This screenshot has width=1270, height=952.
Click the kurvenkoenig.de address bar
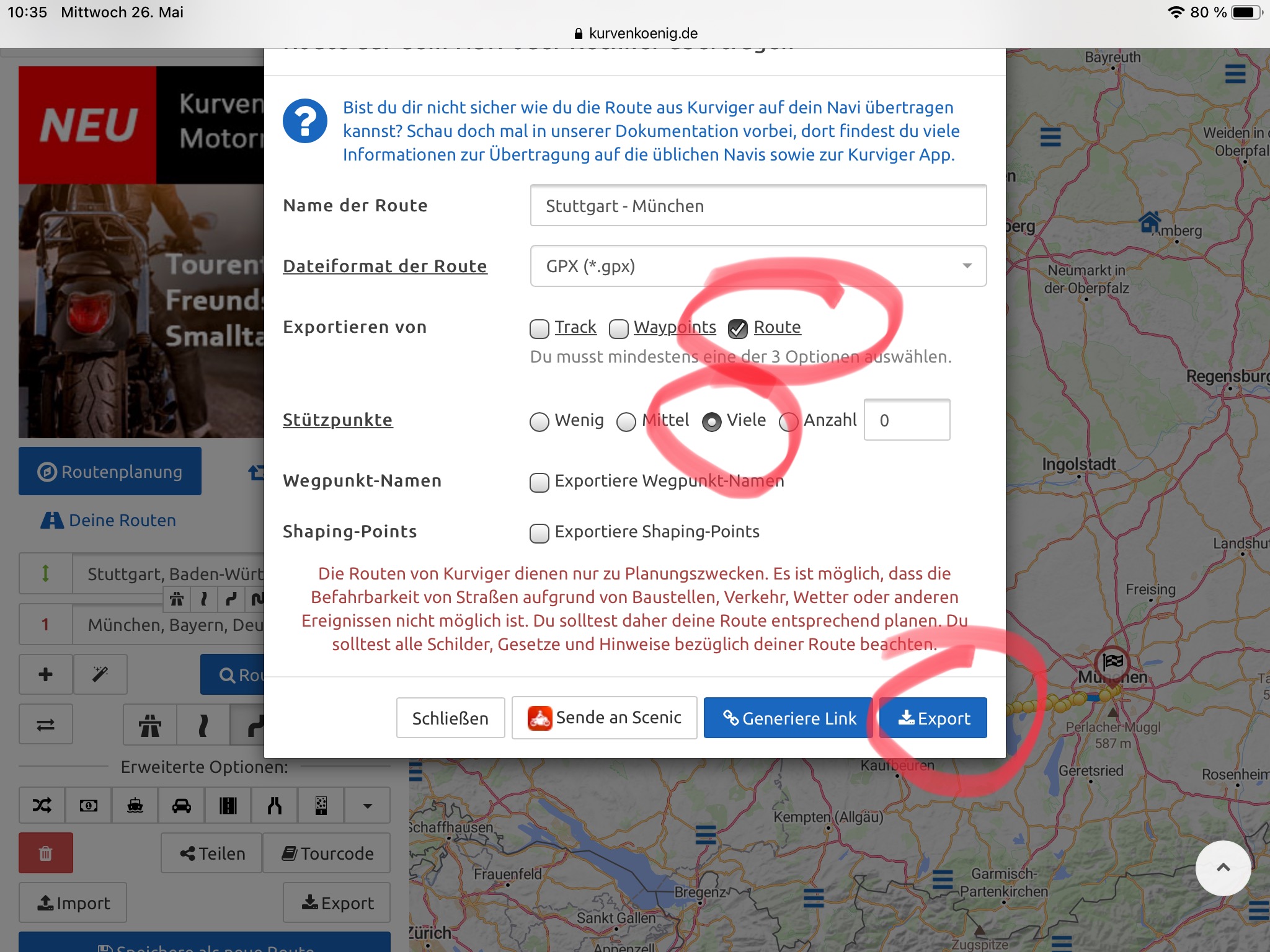click(636, 33)
